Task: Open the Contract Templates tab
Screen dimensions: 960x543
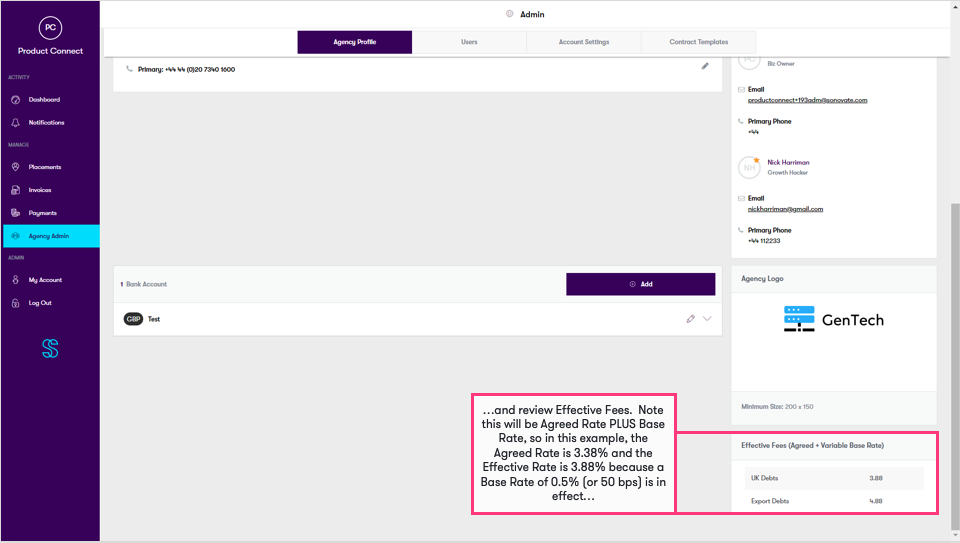Action: point(698,42)
